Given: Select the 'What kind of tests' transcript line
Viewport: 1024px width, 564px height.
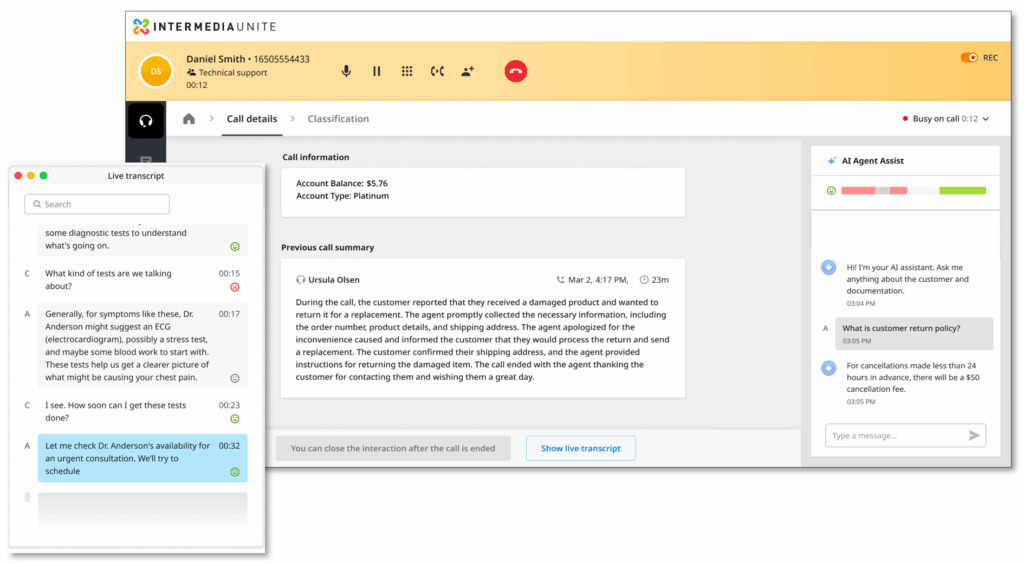Looking at the screenshot, I should coord(142,280).
